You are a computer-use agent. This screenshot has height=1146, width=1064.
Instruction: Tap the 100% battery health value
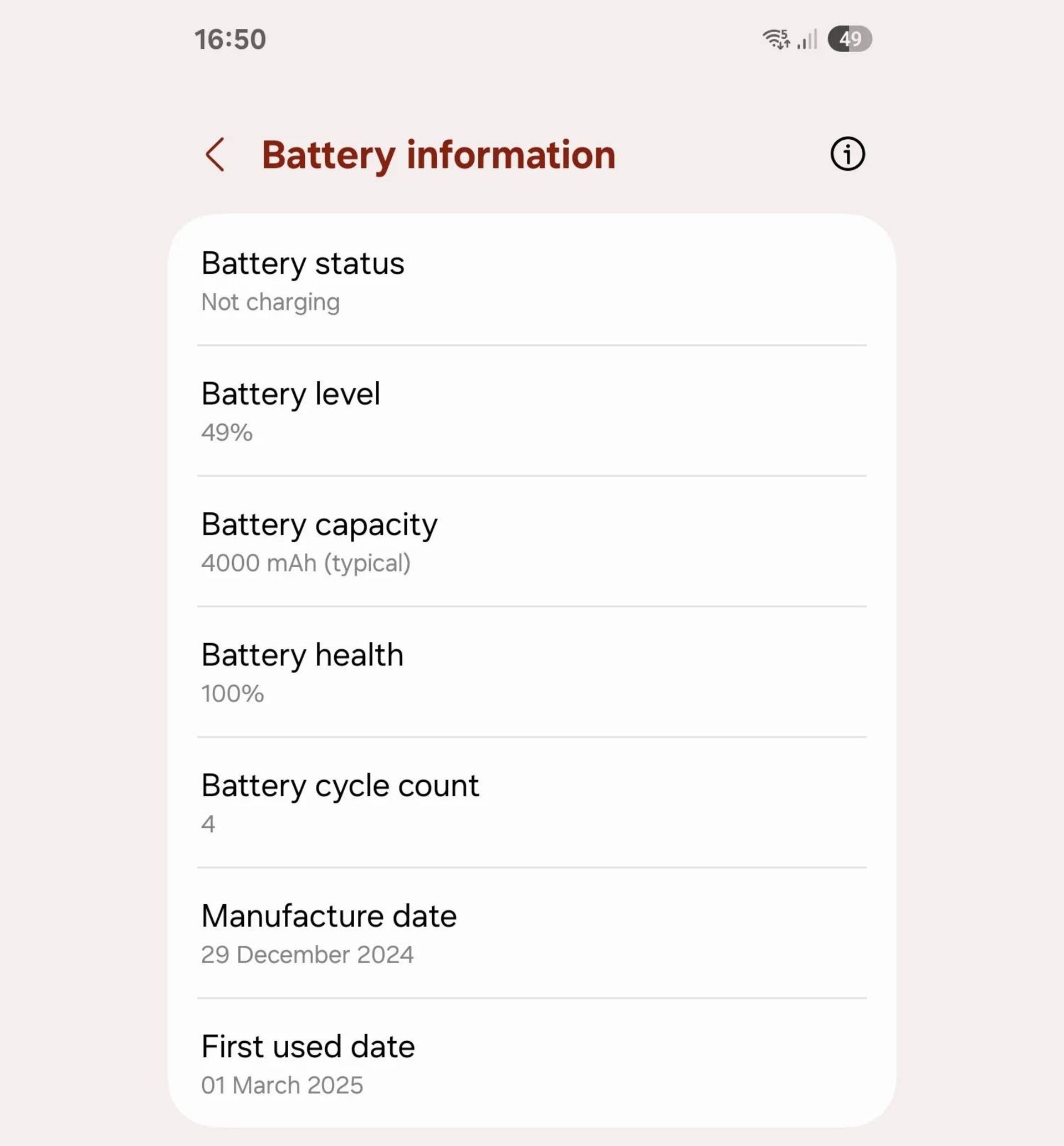point(233,694)
